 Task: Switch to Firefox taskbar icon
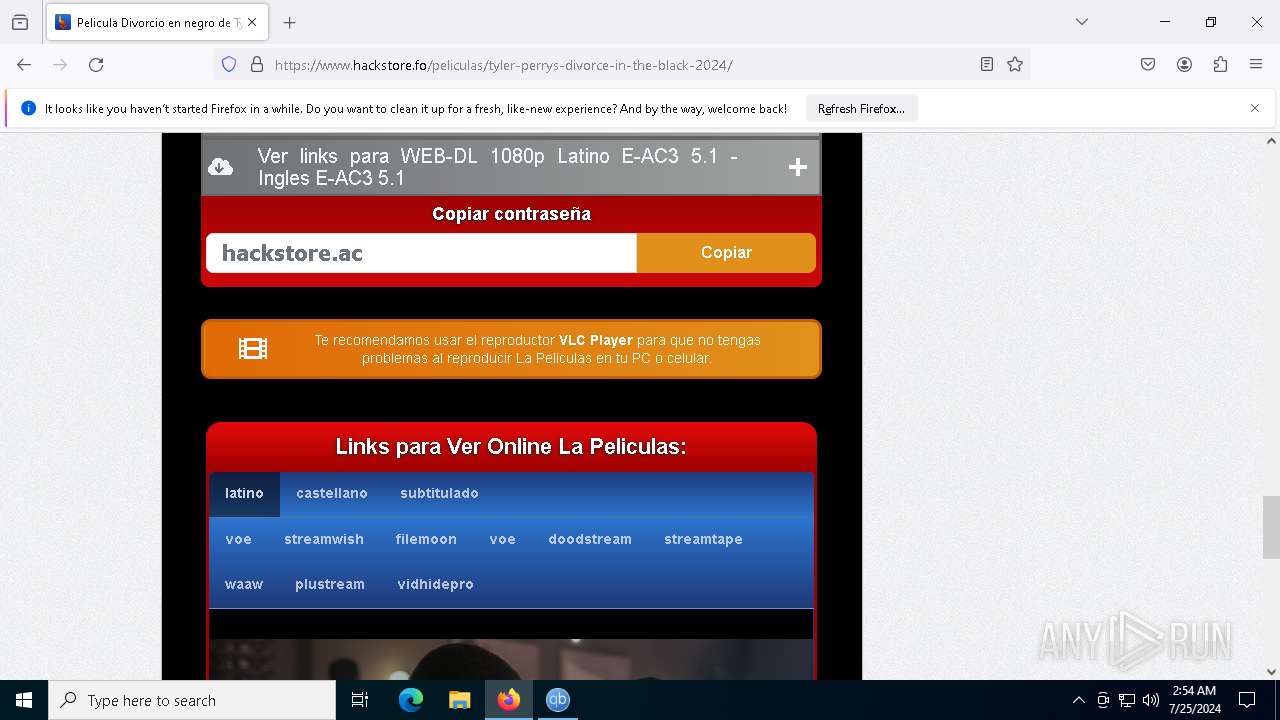[509, 700]
